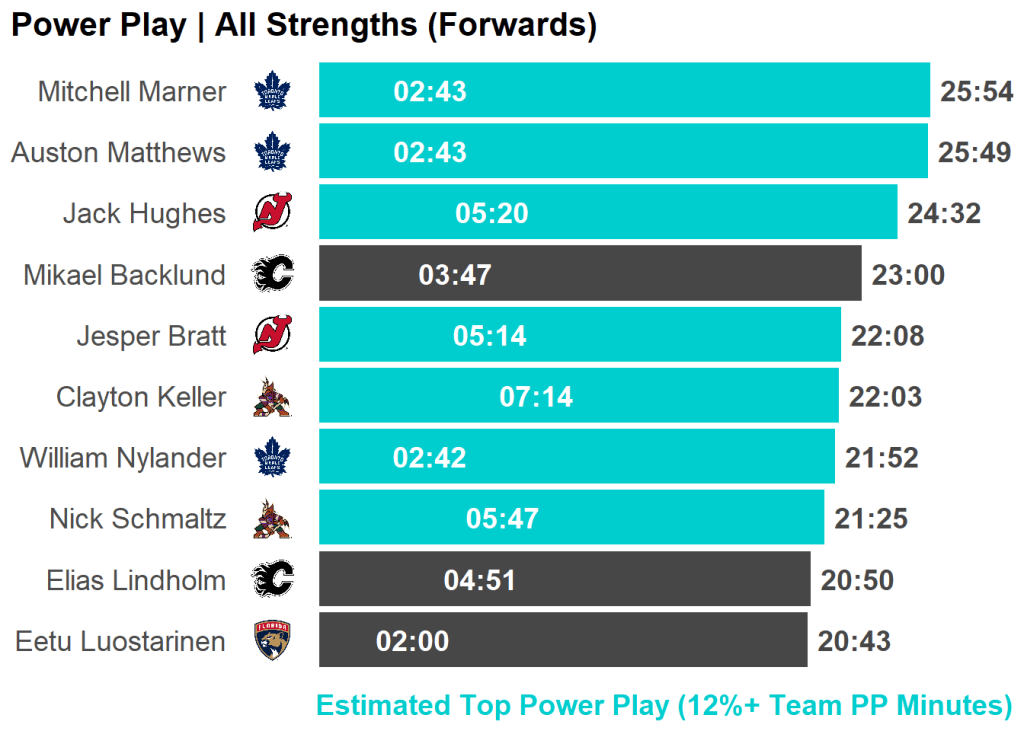
Task: Click the Florida Panthers logo beside Eetu Luostarinen
Action: [272, 641]
